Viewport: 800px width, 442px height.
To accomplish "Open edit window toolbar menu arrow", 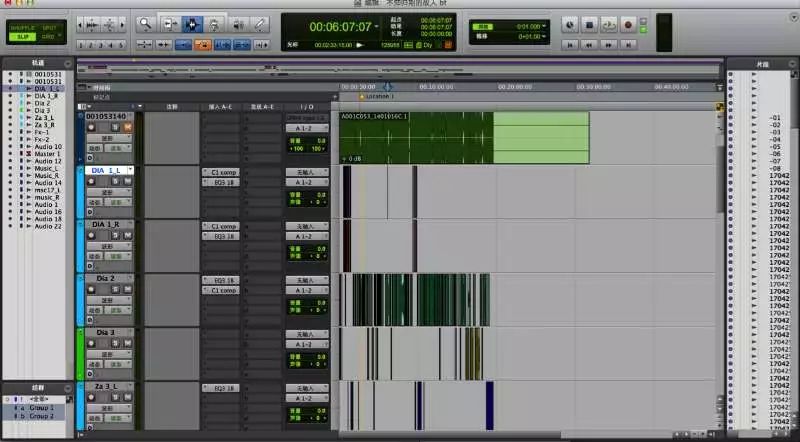I will [793, 17].
